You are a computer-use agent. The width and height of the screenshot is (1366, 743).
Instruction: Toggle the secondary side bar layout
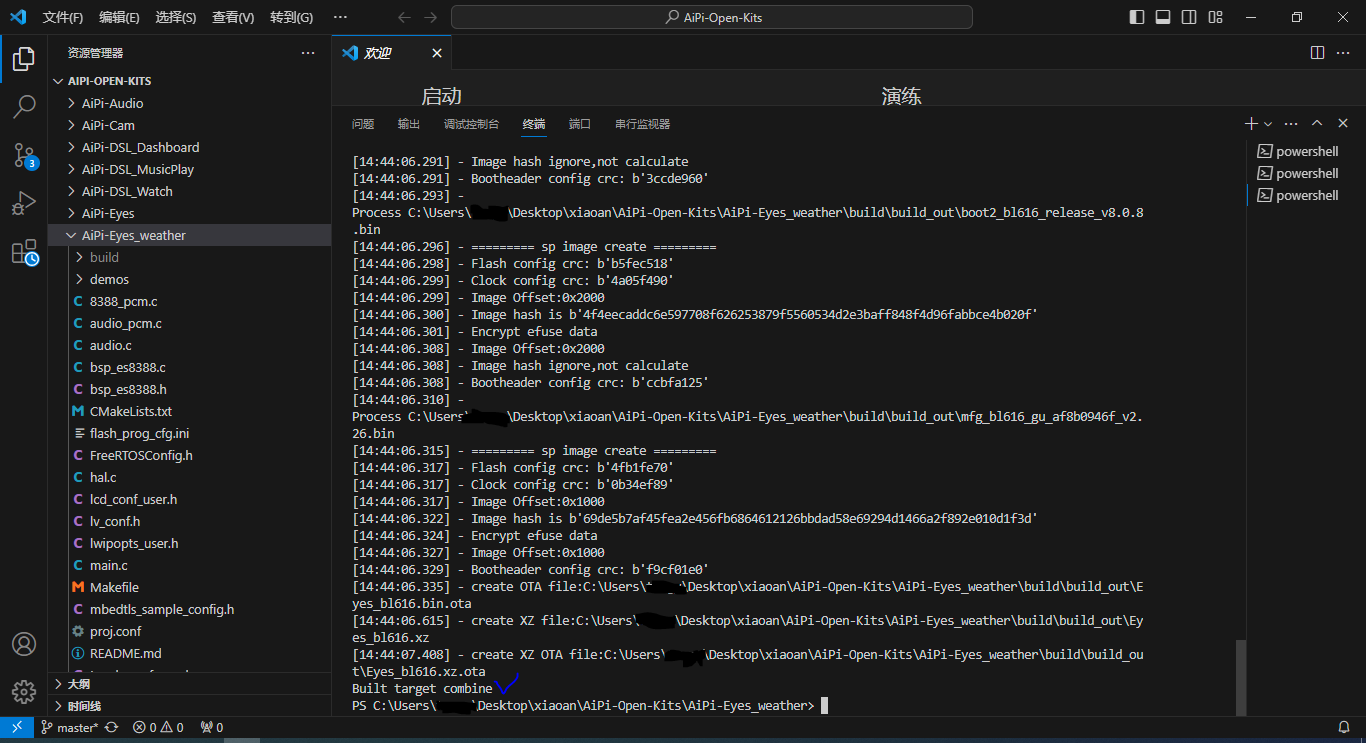1189,17
